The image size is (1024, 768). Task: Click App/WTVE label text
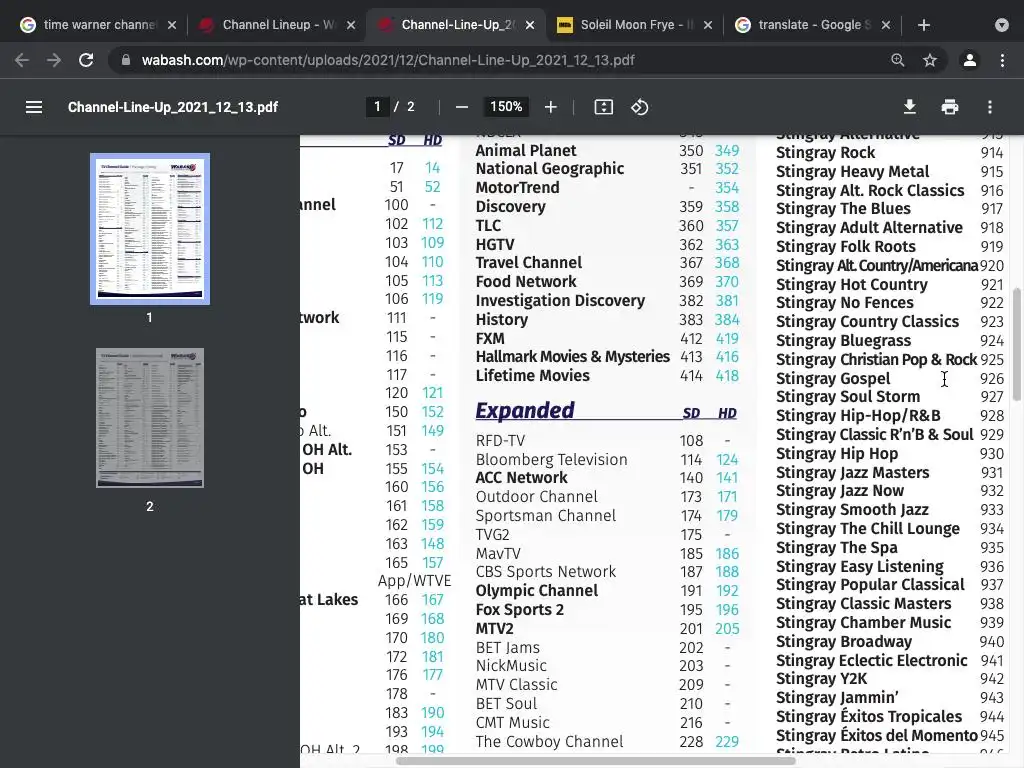point(414,581)
